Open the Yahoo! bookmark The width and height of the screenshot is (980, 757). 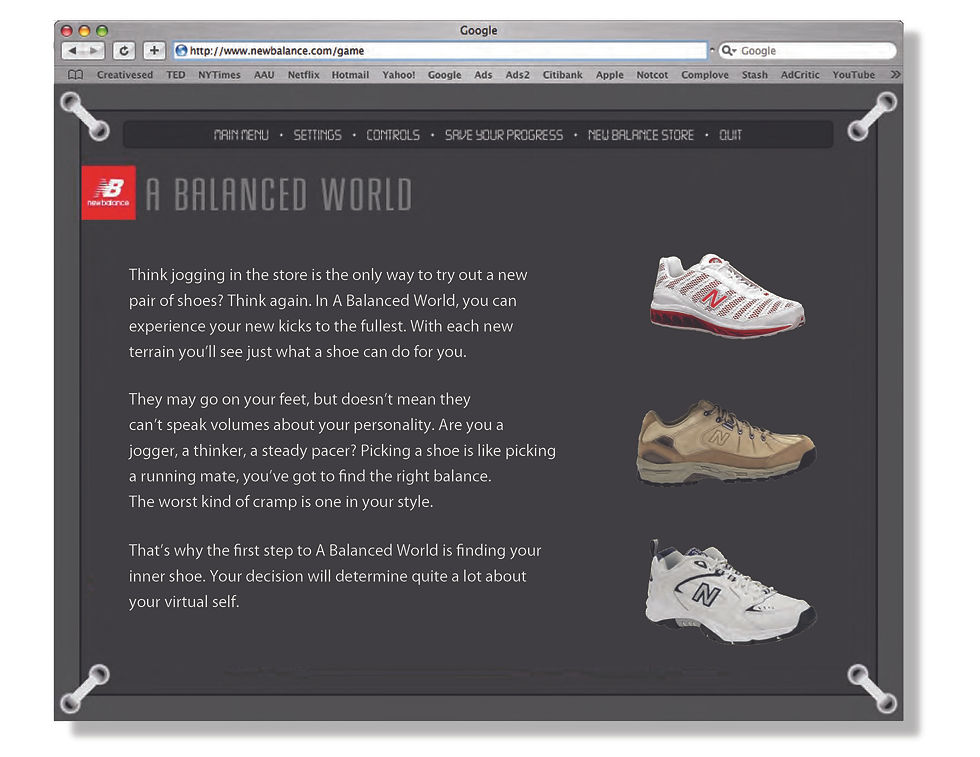(399, 75)
